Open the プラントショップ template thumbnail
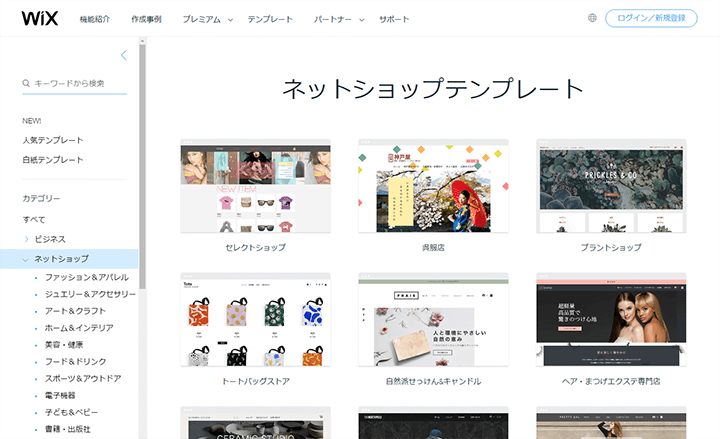The width and height of the screenshot is (720, 439). (611, 187)
